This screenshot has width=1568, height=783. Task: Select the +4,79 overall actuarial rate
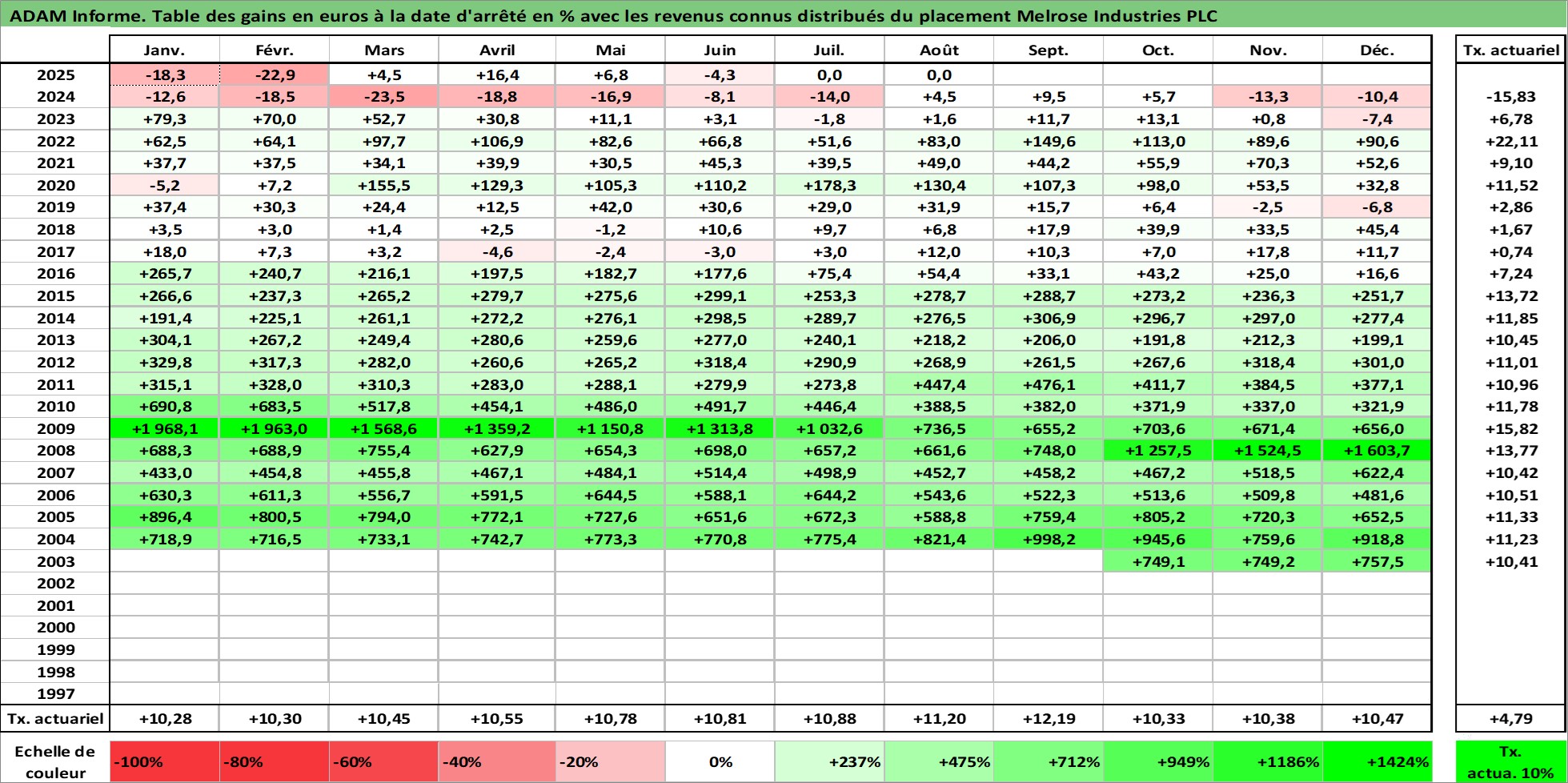click(1510, 719)
